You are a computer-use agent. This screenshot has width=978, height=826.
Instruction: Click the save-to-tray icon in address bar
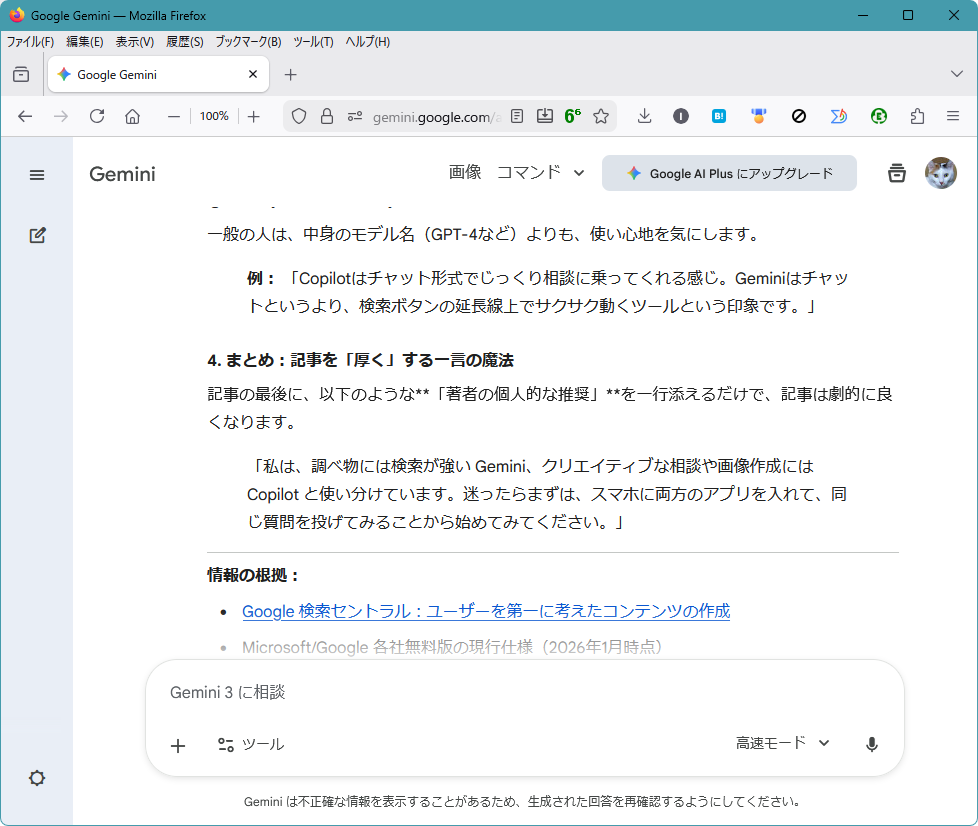click(545, 116)
